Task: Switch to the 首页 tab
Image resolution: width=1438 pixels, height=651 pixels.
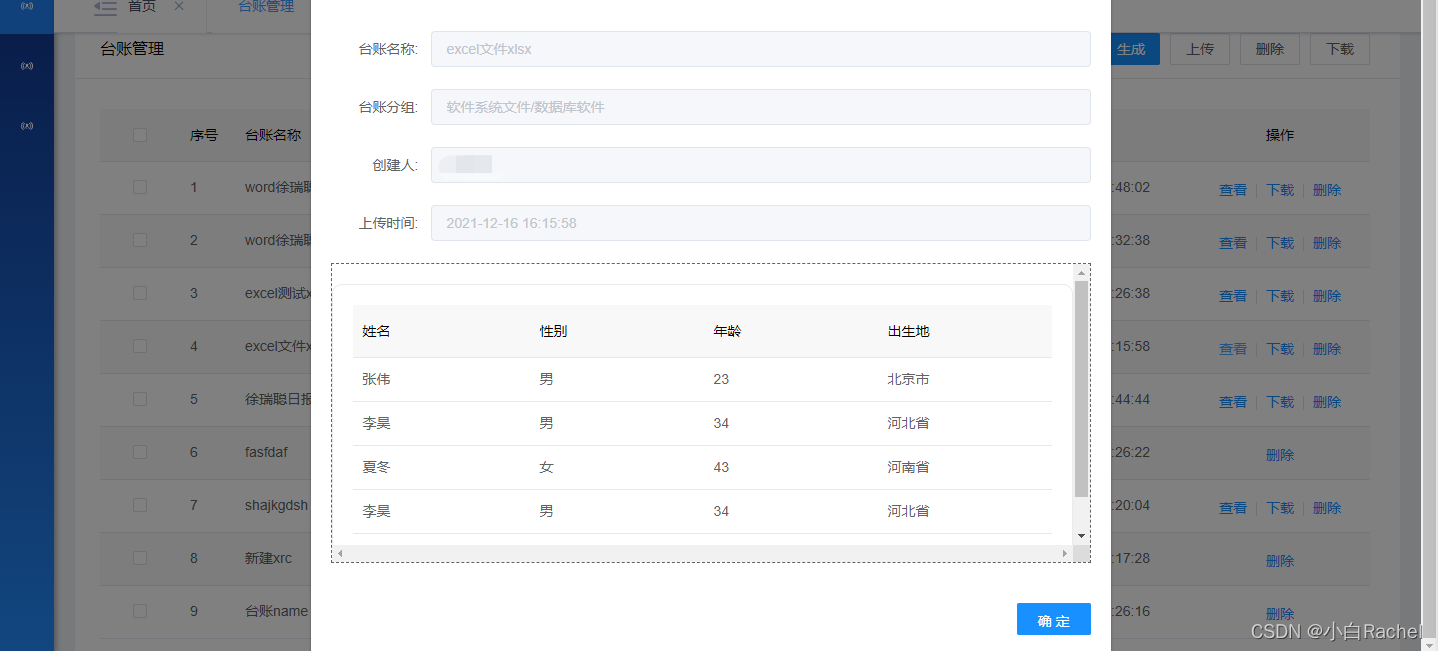Action: coord(141,7)
